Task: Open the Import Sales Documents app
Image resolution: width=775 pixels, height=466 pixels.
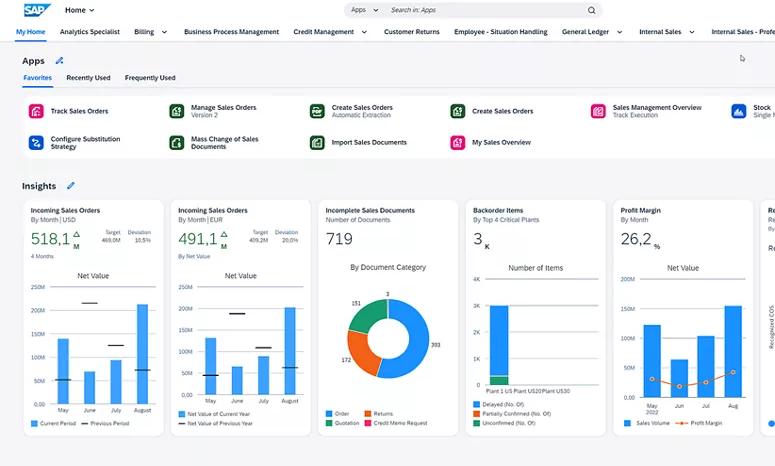Action: click(368, 143)
